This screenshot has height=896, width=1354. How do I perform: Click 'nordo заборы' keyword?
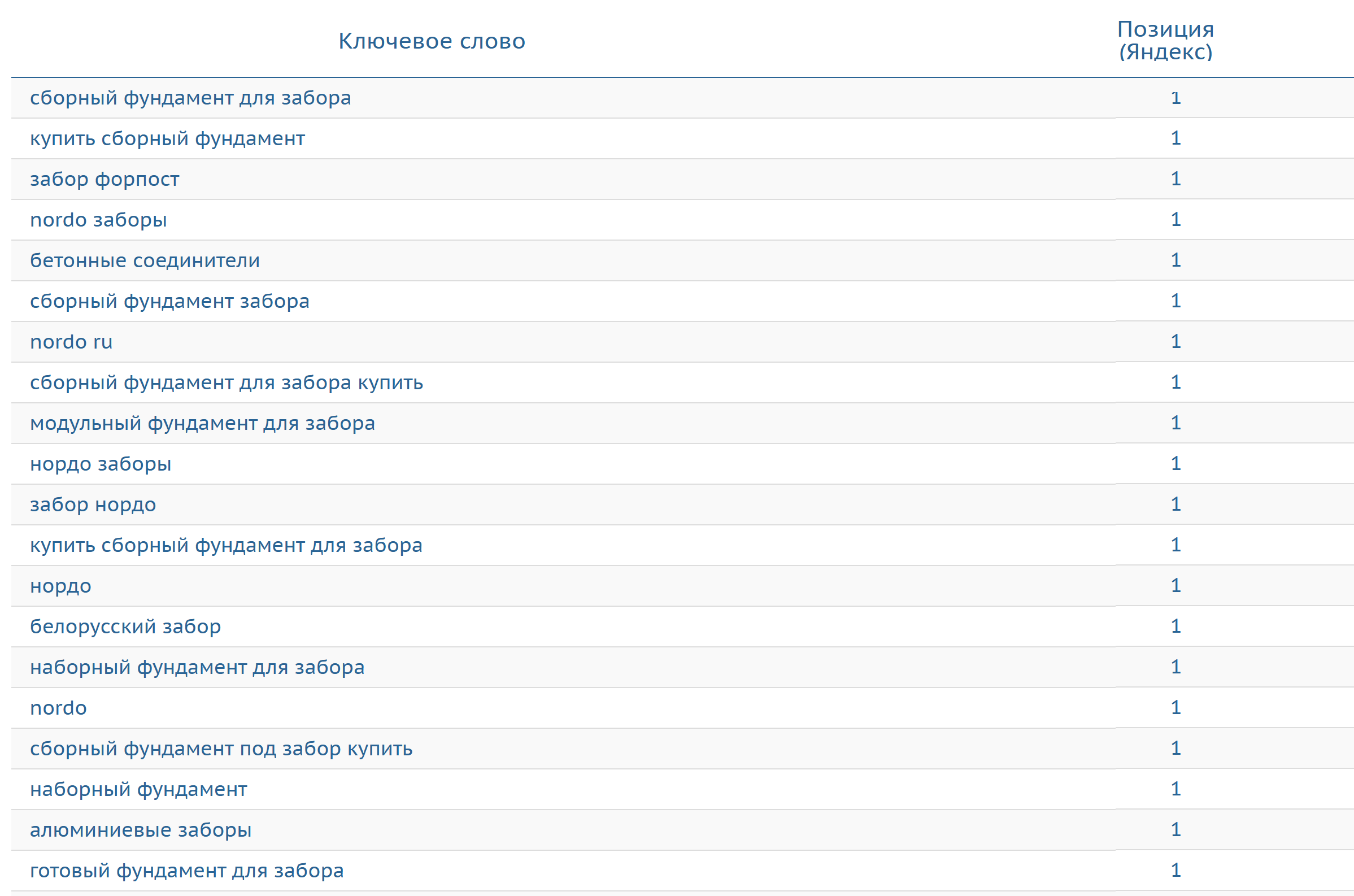point(98,220)
